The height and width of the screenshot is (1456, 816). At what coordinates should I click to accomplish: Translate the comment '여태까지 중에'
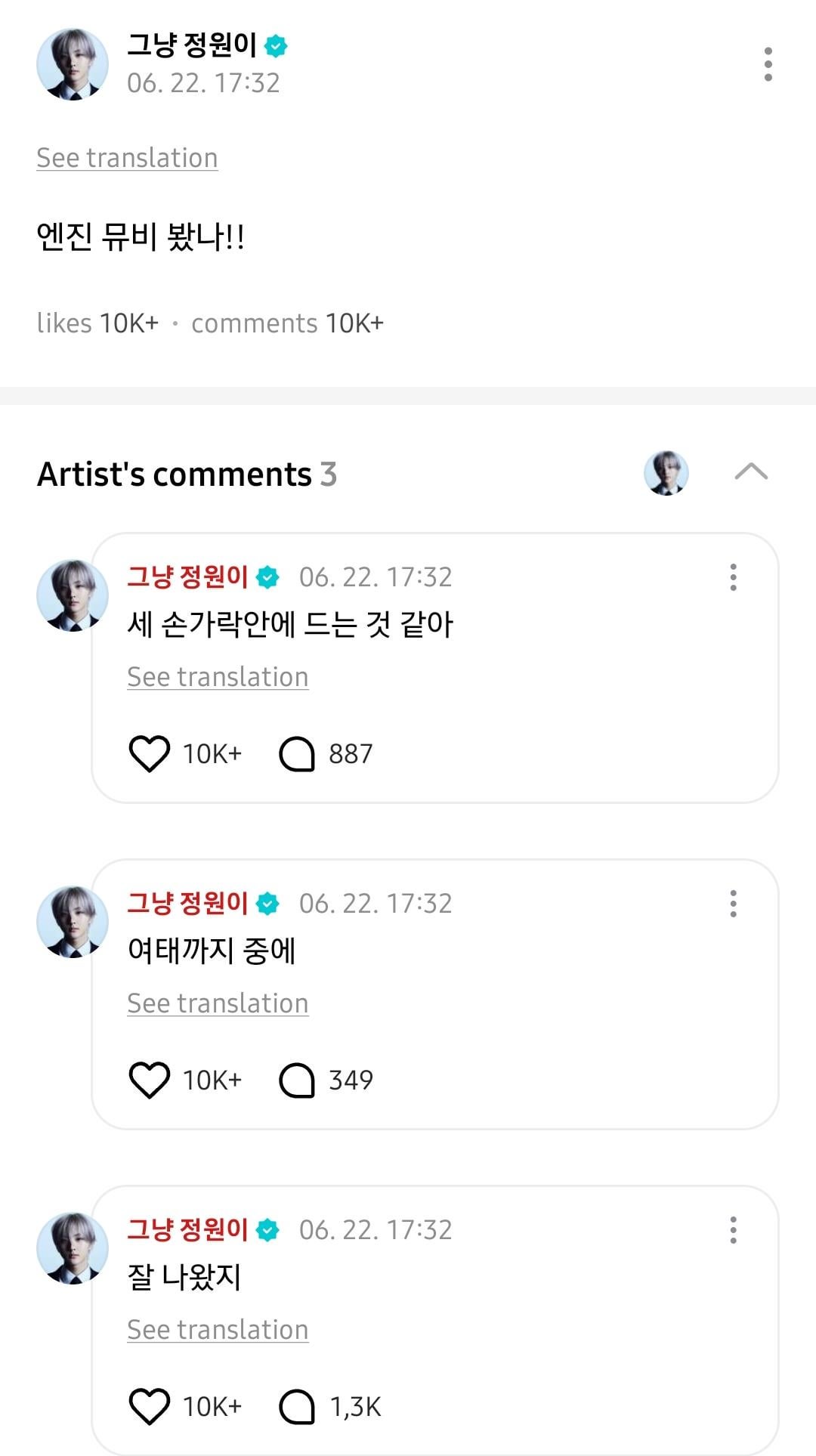coord(218,1003)
